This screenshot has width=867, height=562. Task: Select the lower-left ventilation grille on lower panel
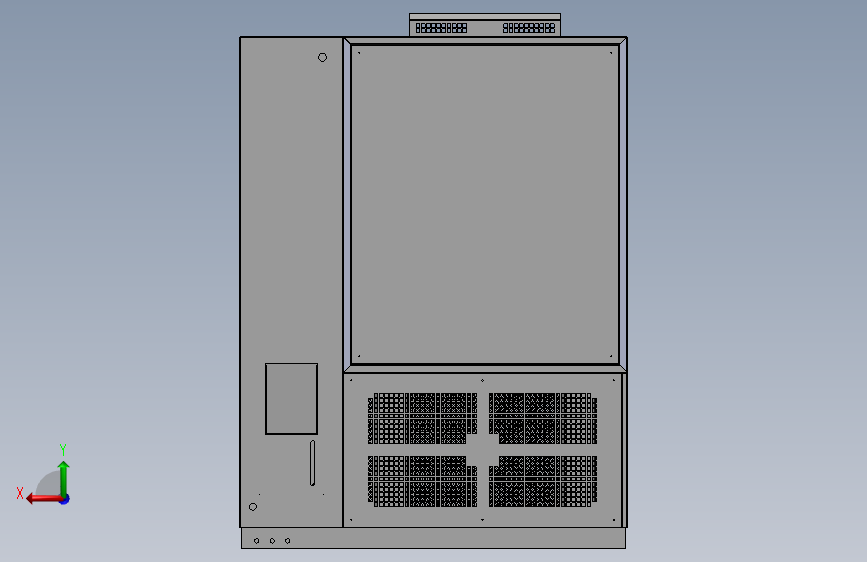[x=422, y=481]
